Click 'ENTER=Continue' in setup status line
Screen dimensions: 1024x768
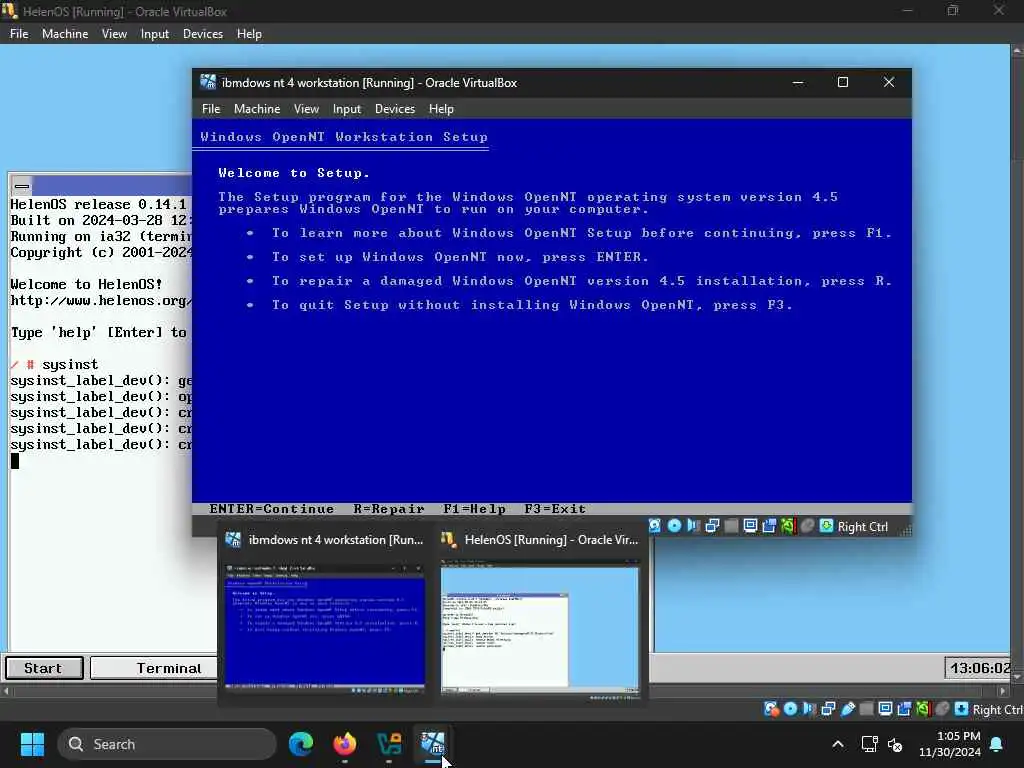click(x=271, y=509)
